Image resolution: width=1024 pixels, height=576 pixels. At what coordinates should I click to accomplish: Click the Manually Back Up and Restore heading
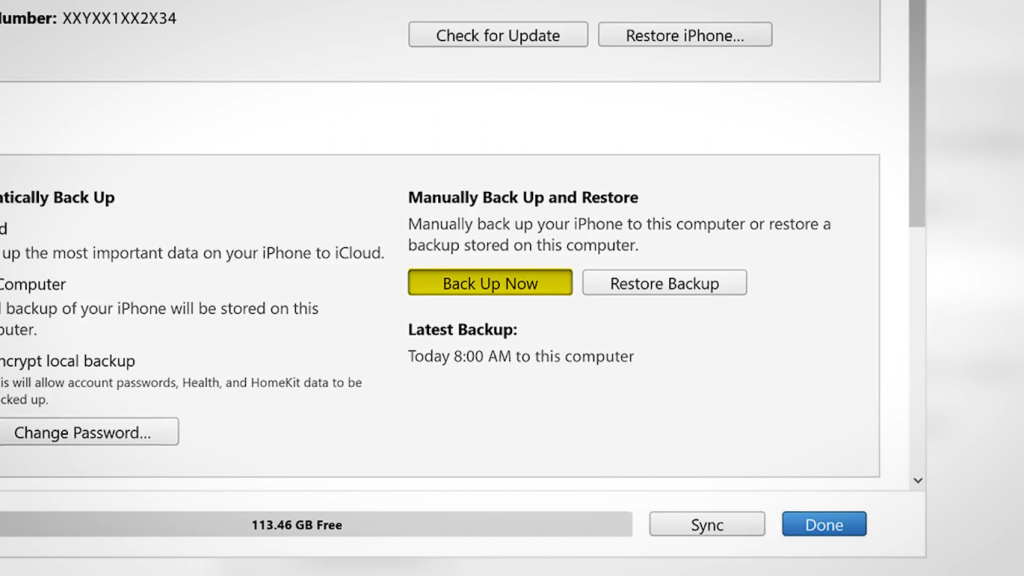click(523, 197)
